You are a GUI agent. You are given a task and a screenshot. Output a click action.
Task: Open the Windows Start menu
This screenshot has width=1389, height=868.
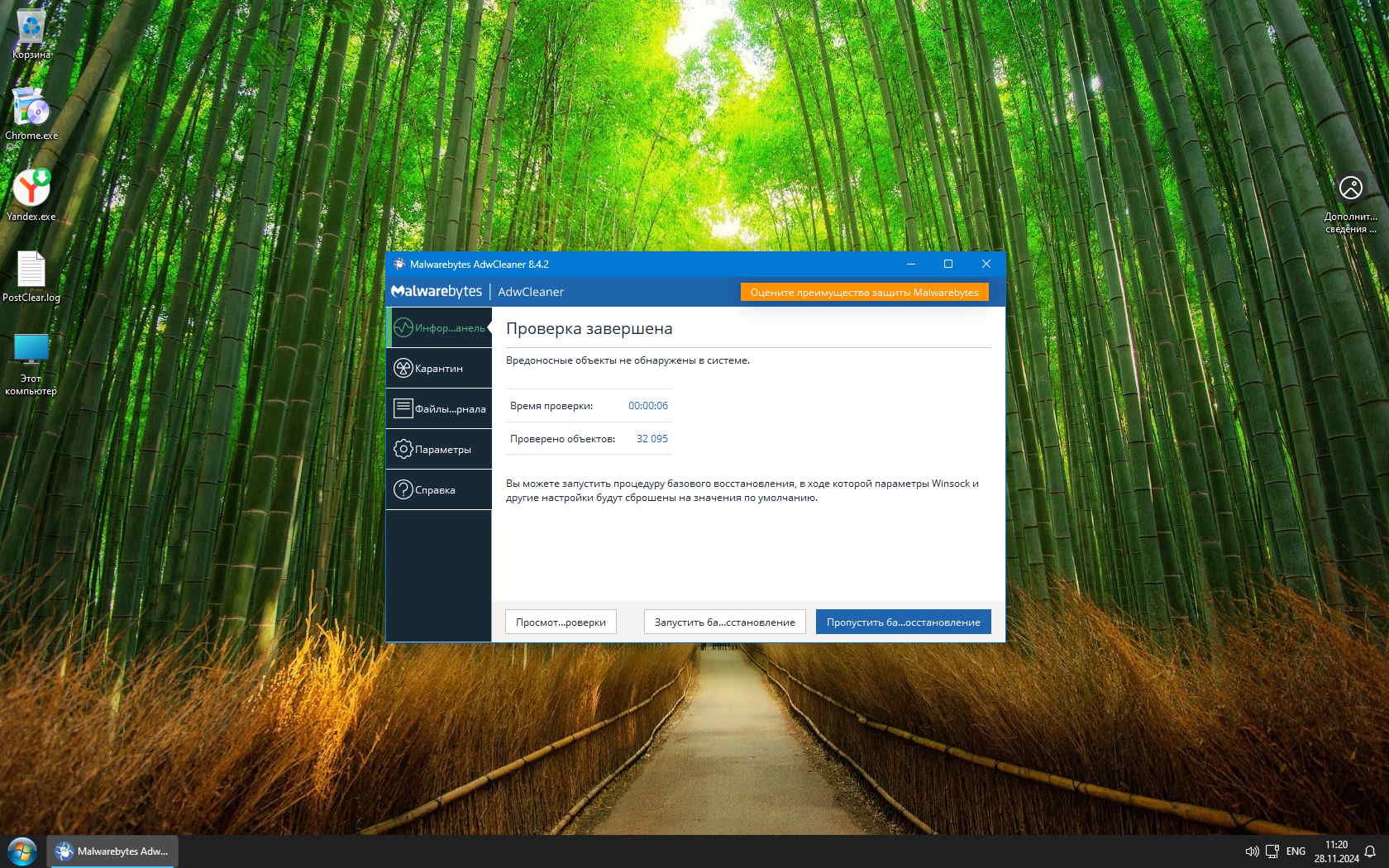(22, 851)
